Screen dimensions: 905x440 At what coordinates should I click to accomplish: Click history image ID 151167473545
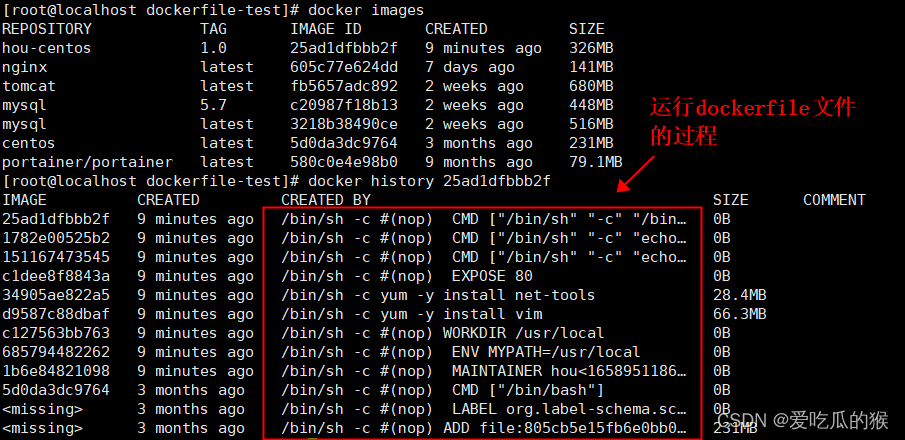coord(55,258)
